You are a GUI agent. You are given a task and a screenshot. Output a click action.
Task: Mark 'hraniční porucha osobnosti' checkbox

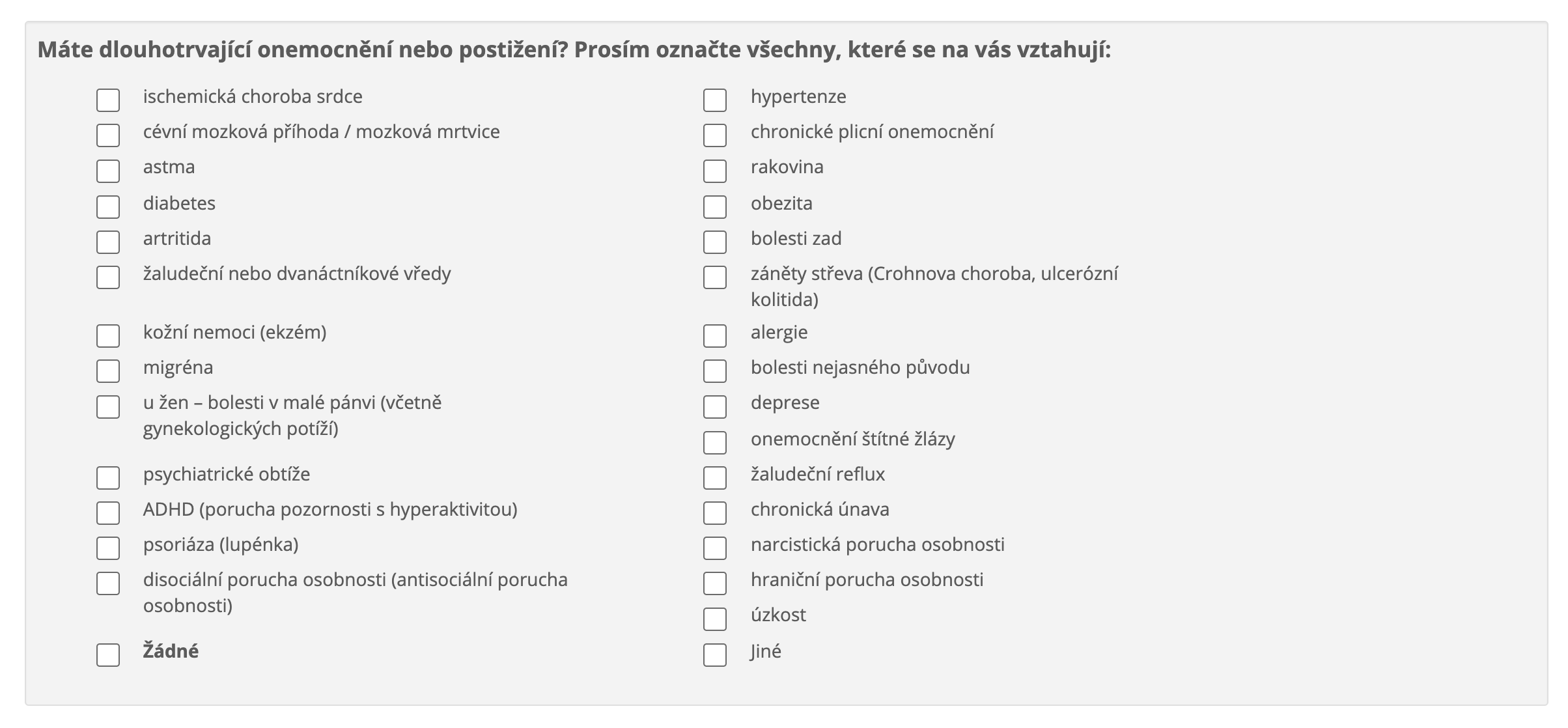(x=715, y=583)
